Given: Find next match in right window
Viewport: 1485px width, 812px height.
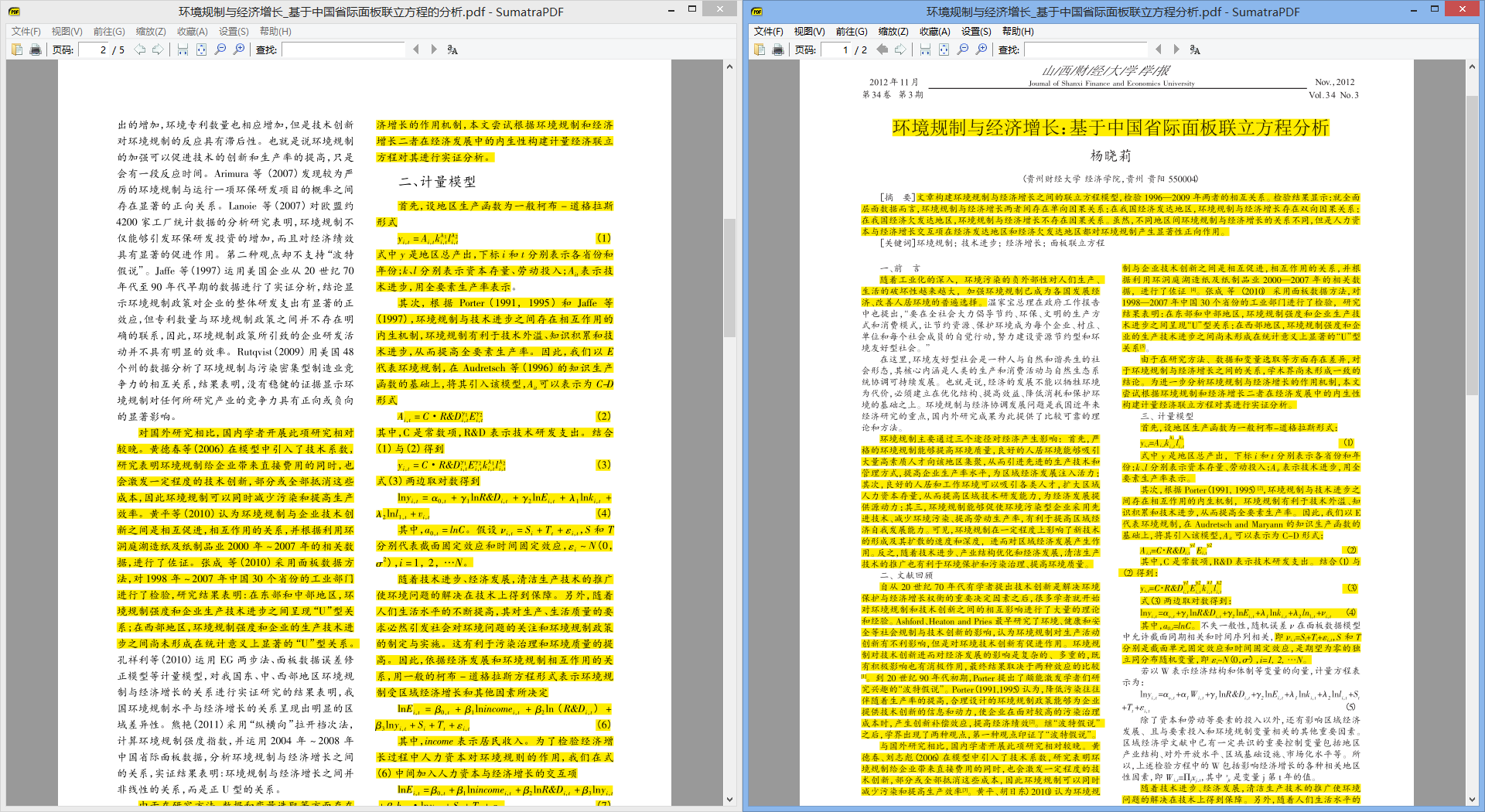Looking at the screenshot, I should coord(1176,49).
